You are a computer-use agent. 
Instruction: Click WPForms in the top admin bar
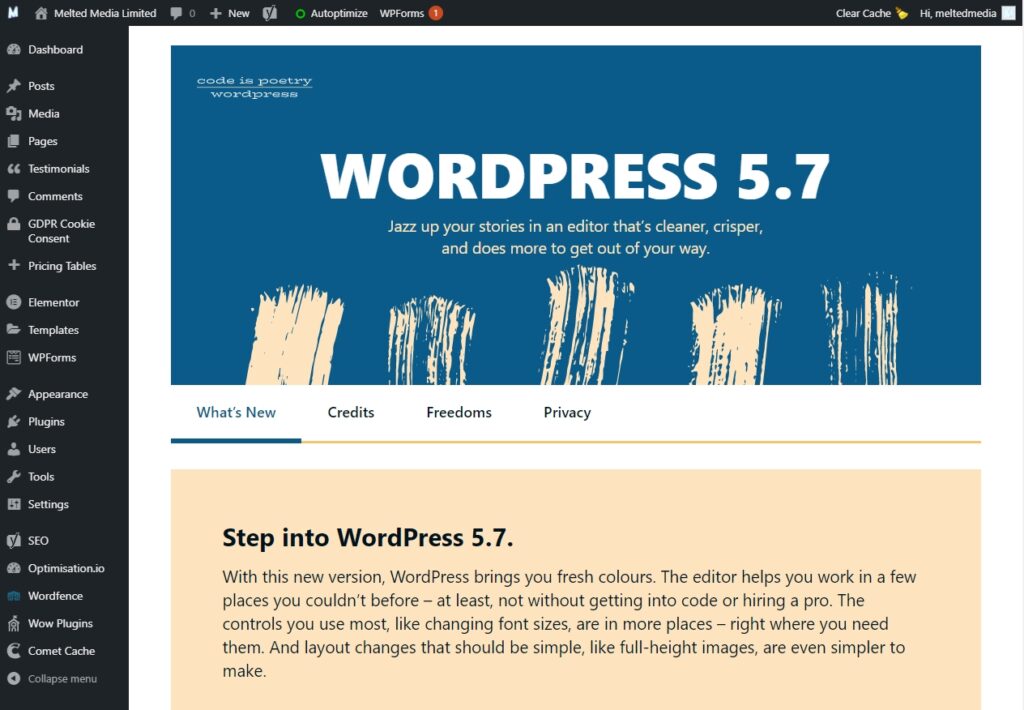402,13
